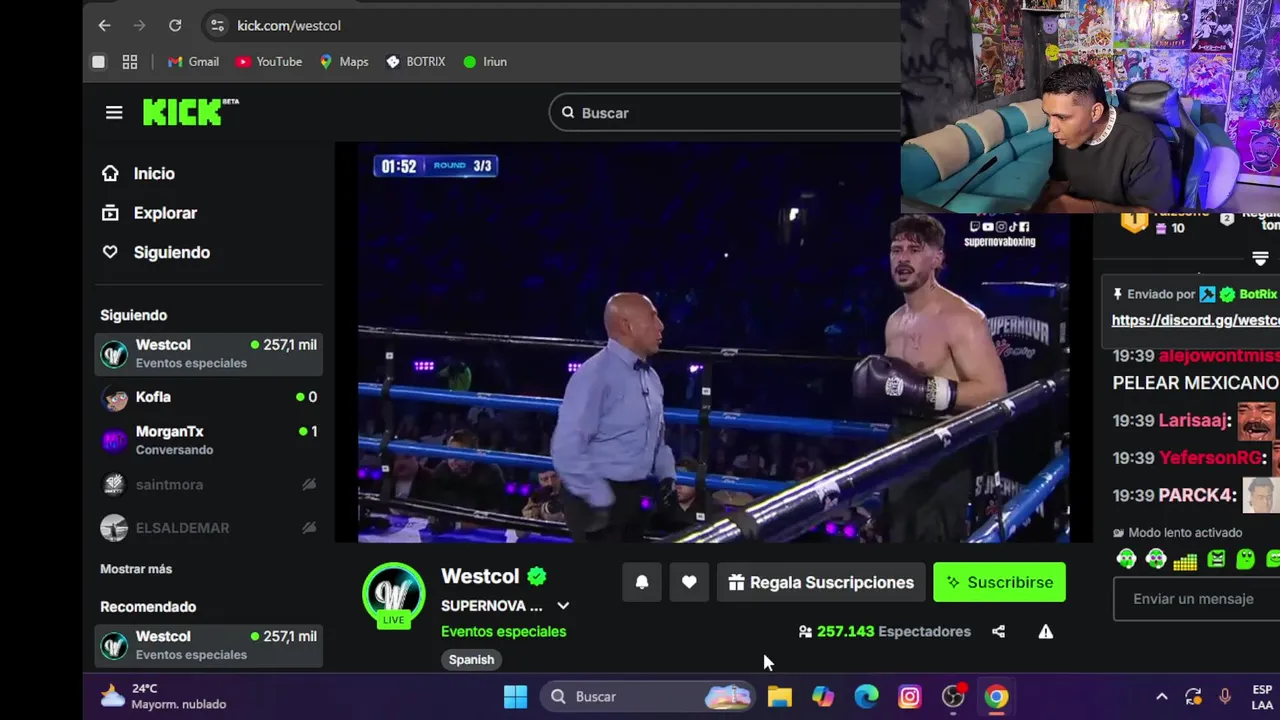Report the stream using the warning icon

(1045, 631)
